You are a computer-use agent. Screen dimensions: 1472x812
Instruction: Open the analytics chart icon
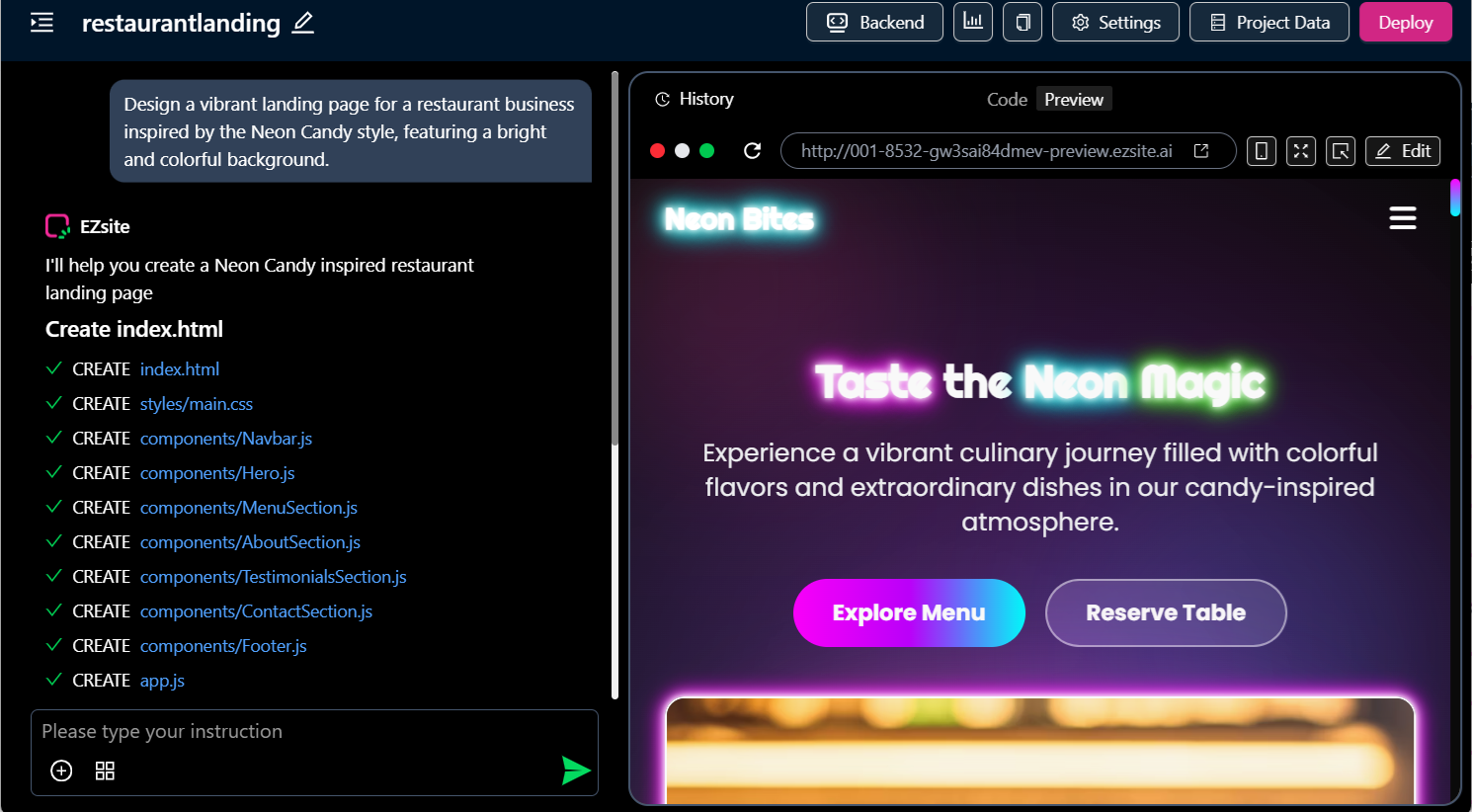(973, 22)
